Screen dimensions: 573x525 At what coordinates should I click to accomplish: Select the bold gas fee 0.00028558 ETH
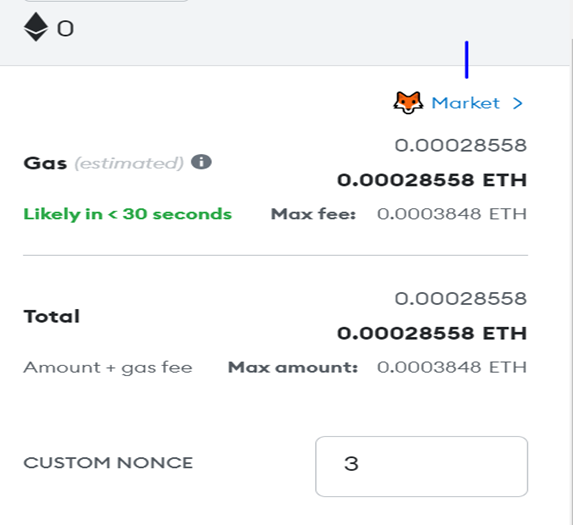pos(432,180)
